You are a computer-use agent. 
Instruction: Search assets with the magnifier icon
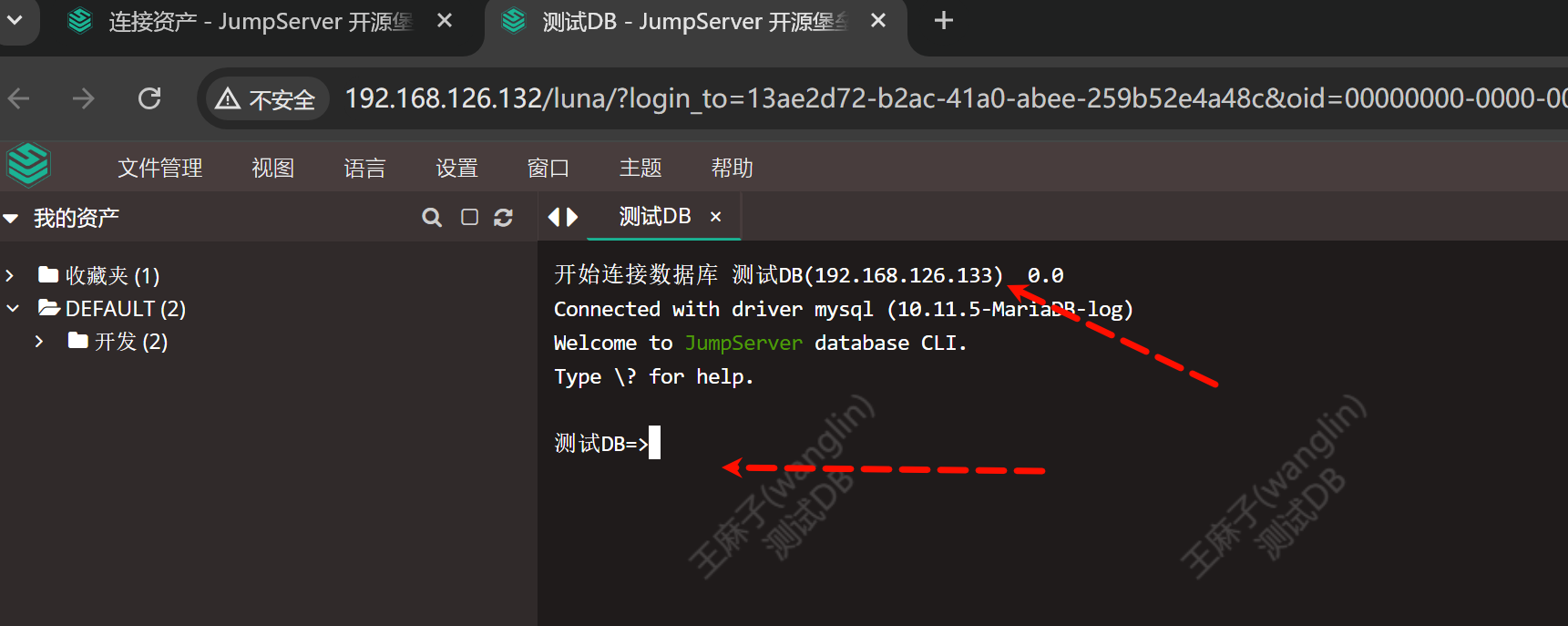[x=432, y=218]
